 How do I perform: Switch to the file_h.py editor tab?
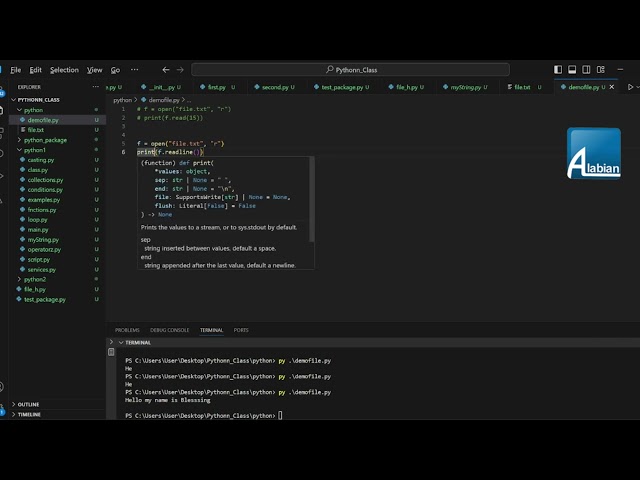tap(407, 87)
